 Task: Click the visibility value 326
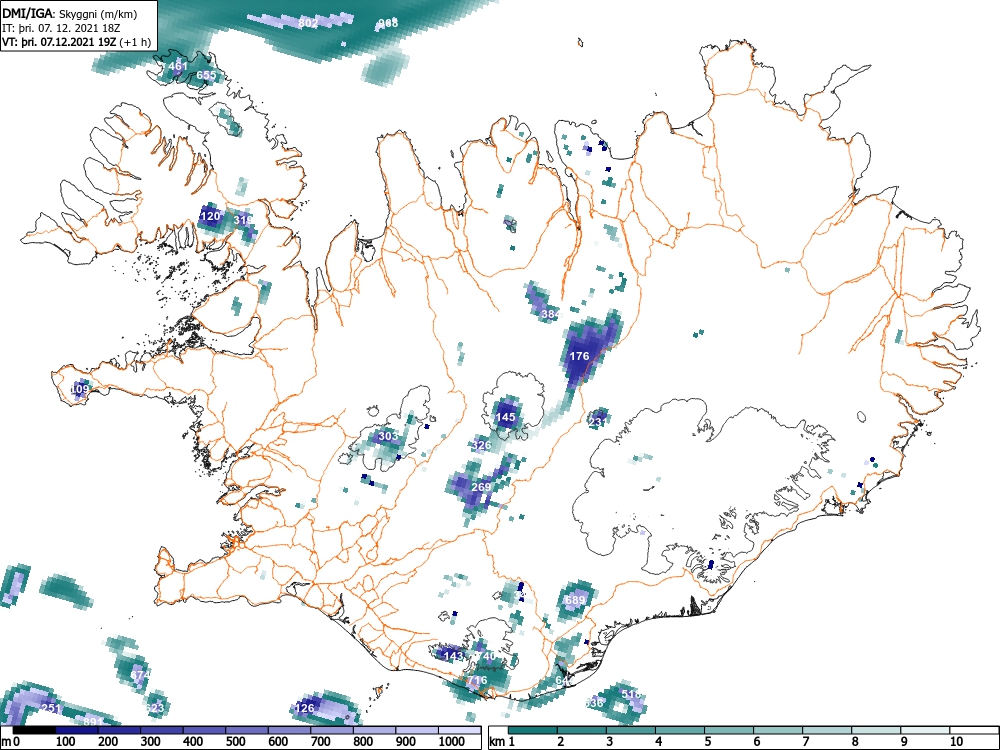[x=482, y=445]
